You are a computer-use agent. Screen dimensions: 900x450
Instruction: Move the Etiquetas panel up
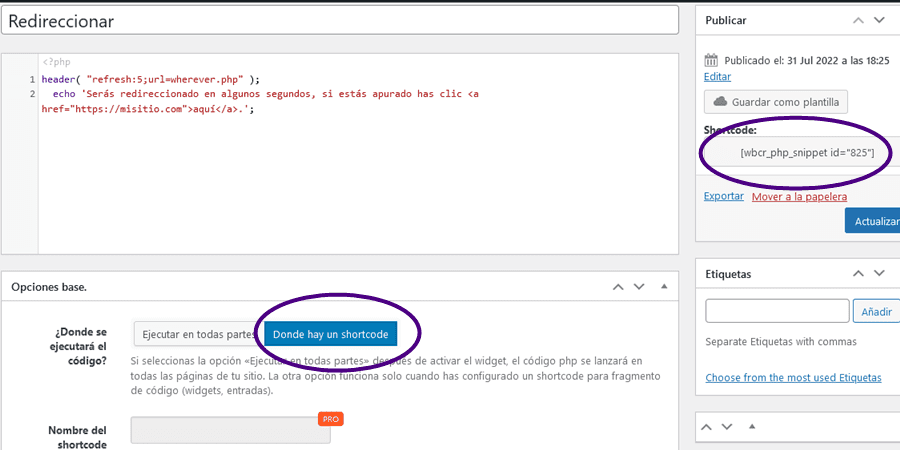point(858,273)
